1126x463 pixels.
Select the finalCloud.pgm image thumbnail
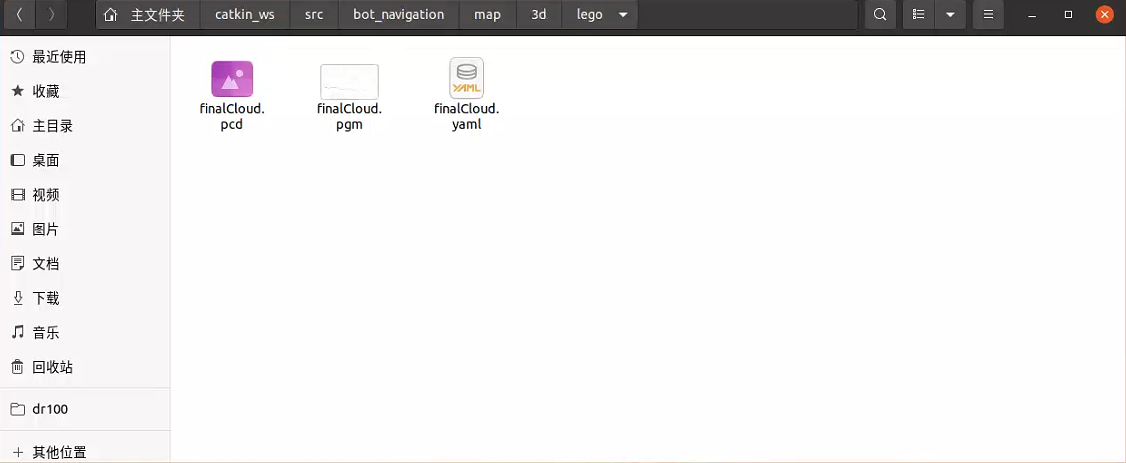[349, 82]
